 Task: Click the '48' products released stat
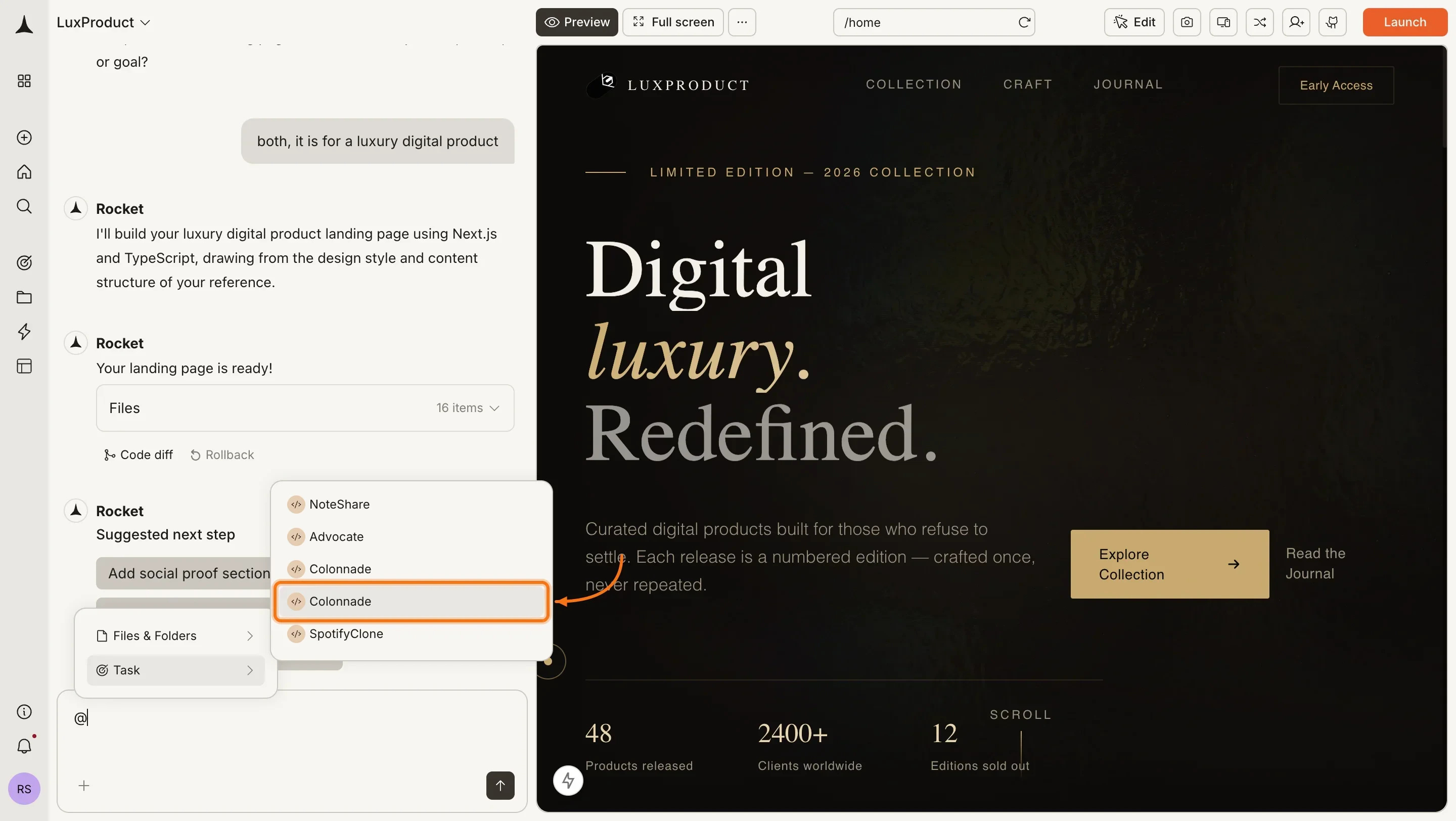coord(599,734)
